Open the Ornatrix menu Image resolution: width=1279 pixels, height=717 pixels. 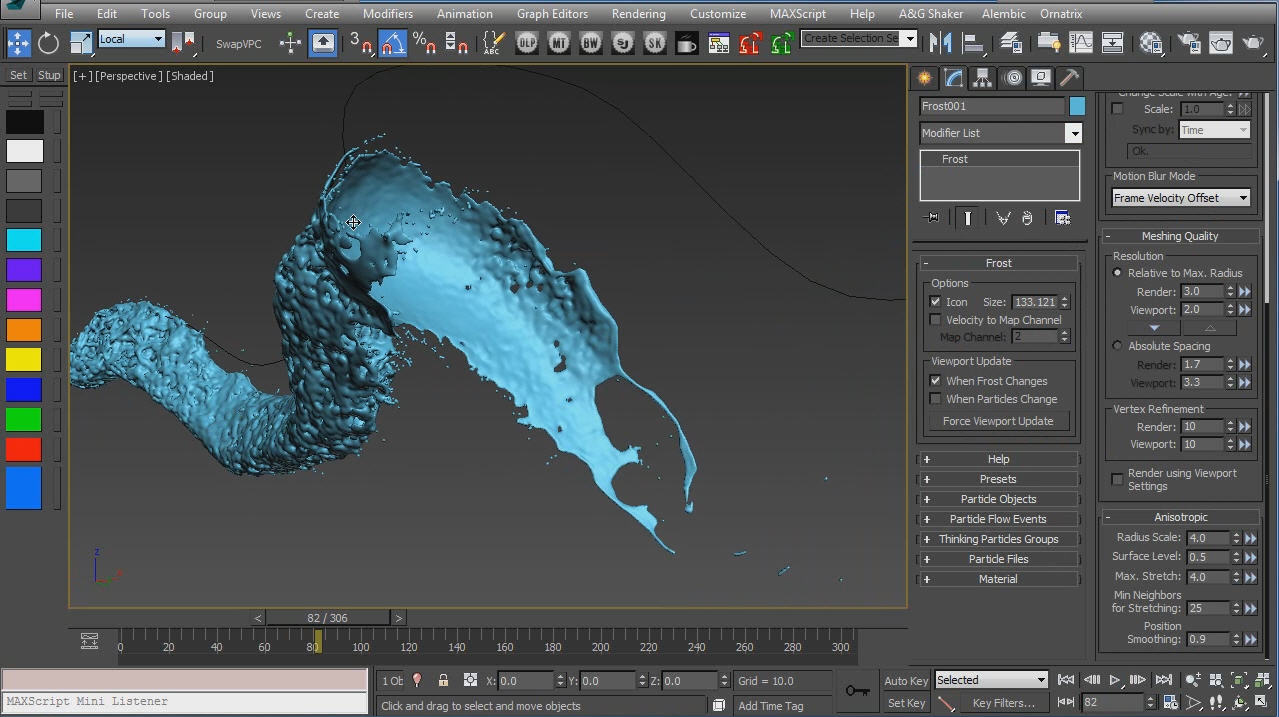tap(1061, 14)
